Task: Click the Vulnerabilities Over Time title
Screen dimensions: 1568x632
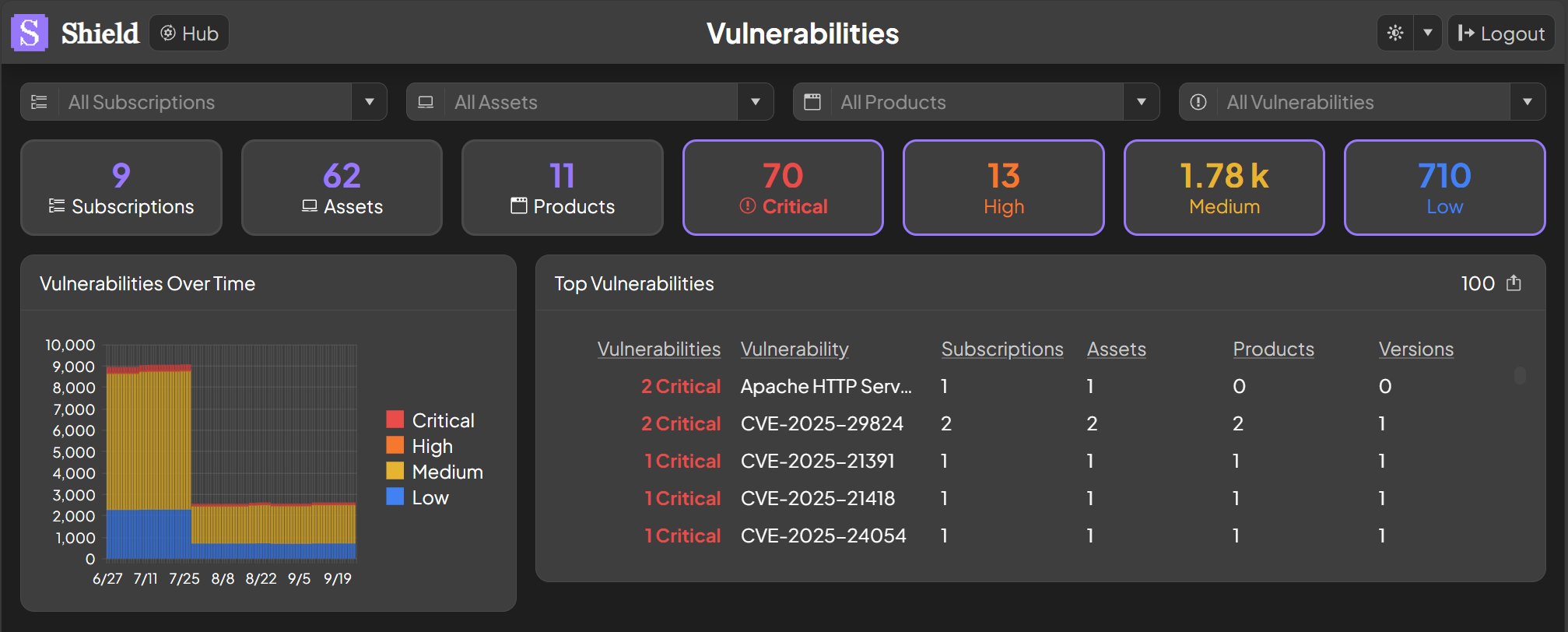Action: (x=147, y=283)
